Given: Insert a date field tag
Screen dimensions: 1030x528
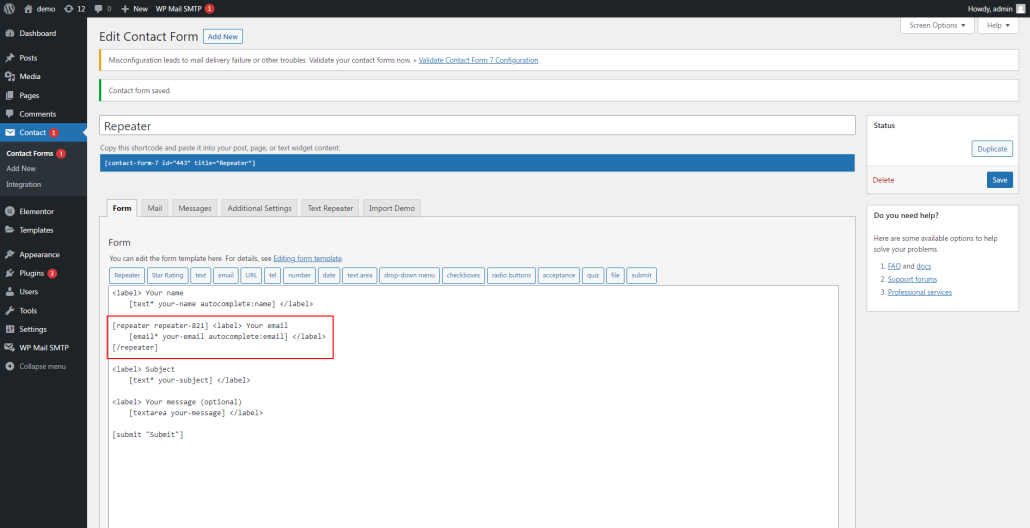Looking at the screenshot, I should tap(329, 275).
